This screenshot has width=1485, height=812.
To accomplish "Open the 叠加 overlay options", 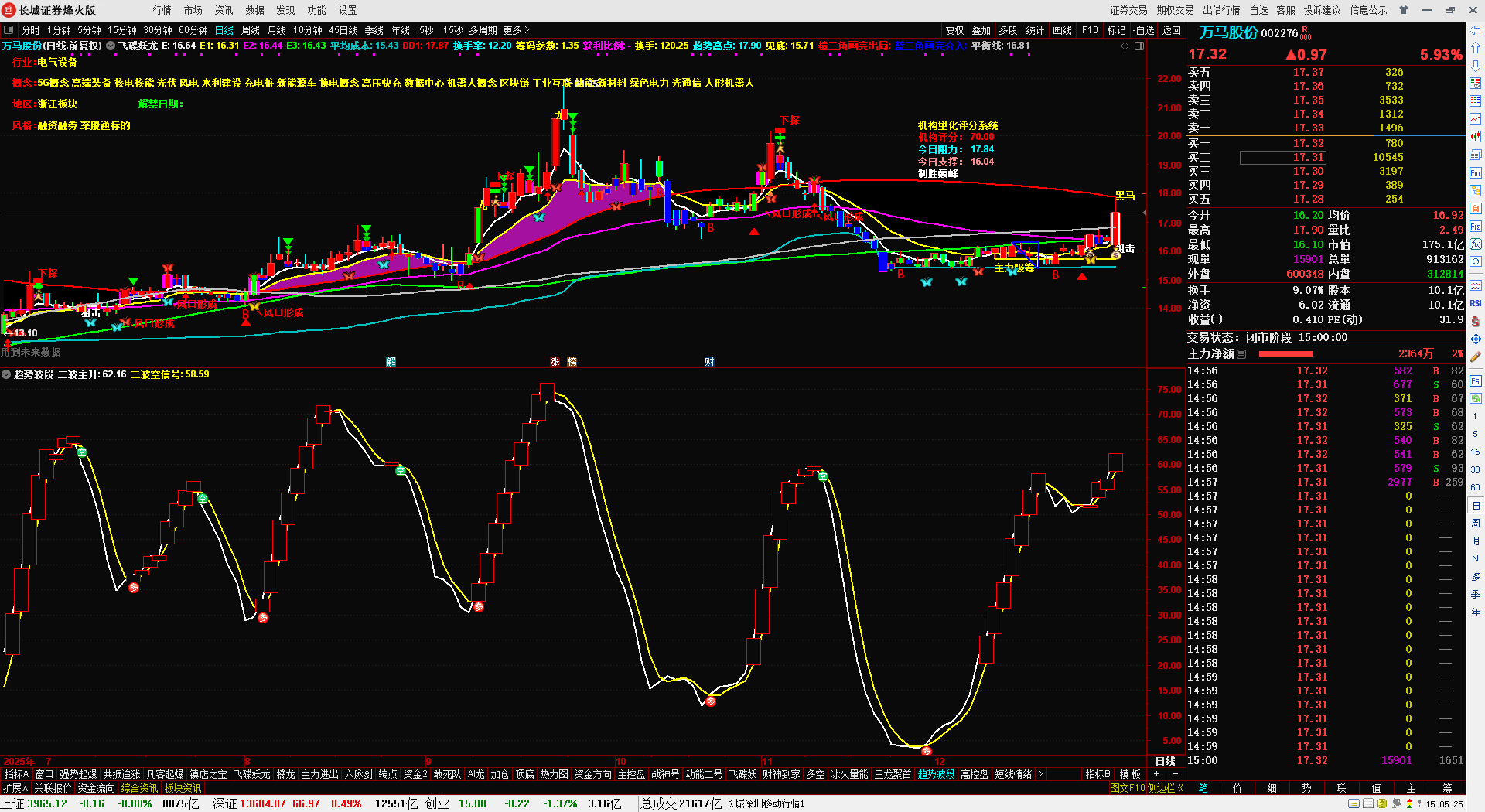I will (x=981, y=30).
